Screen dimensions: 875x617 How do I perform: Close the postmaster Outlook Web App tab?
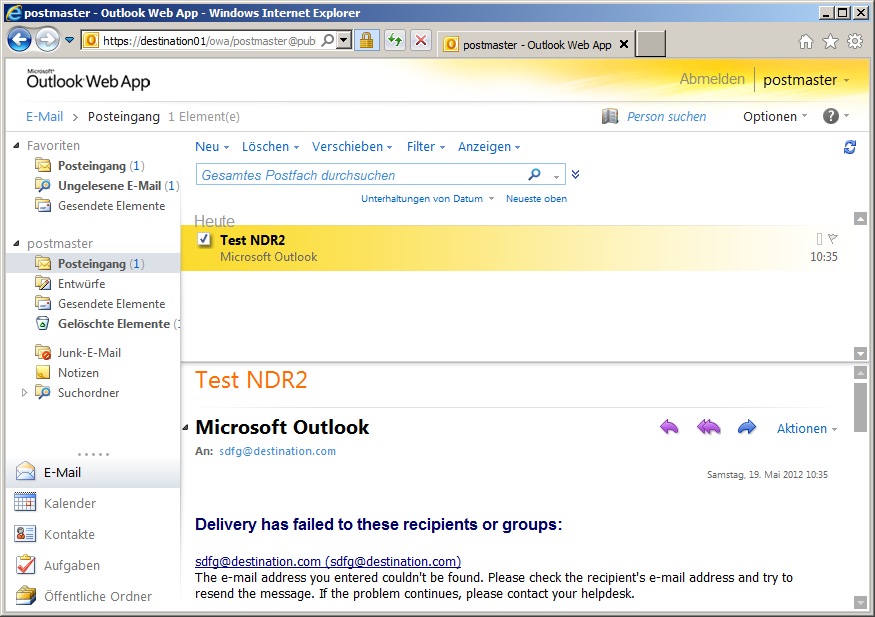tap(624, 44)
